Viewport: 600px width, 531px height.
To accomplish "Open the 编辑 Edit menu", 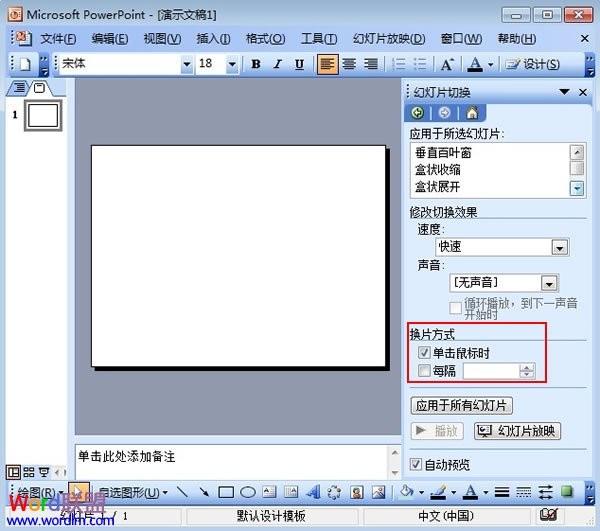I will (110, 39).
